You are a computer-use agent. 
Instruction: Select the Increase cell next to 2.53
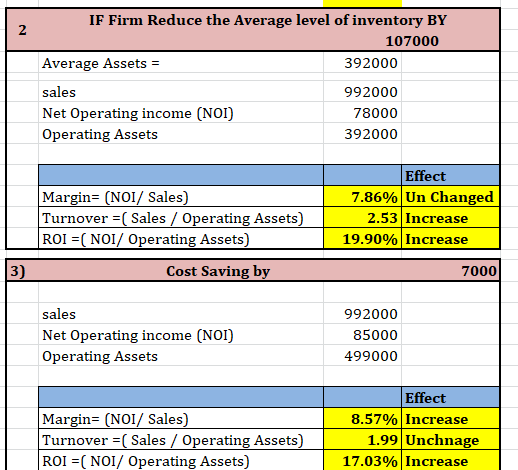[450, 218]
